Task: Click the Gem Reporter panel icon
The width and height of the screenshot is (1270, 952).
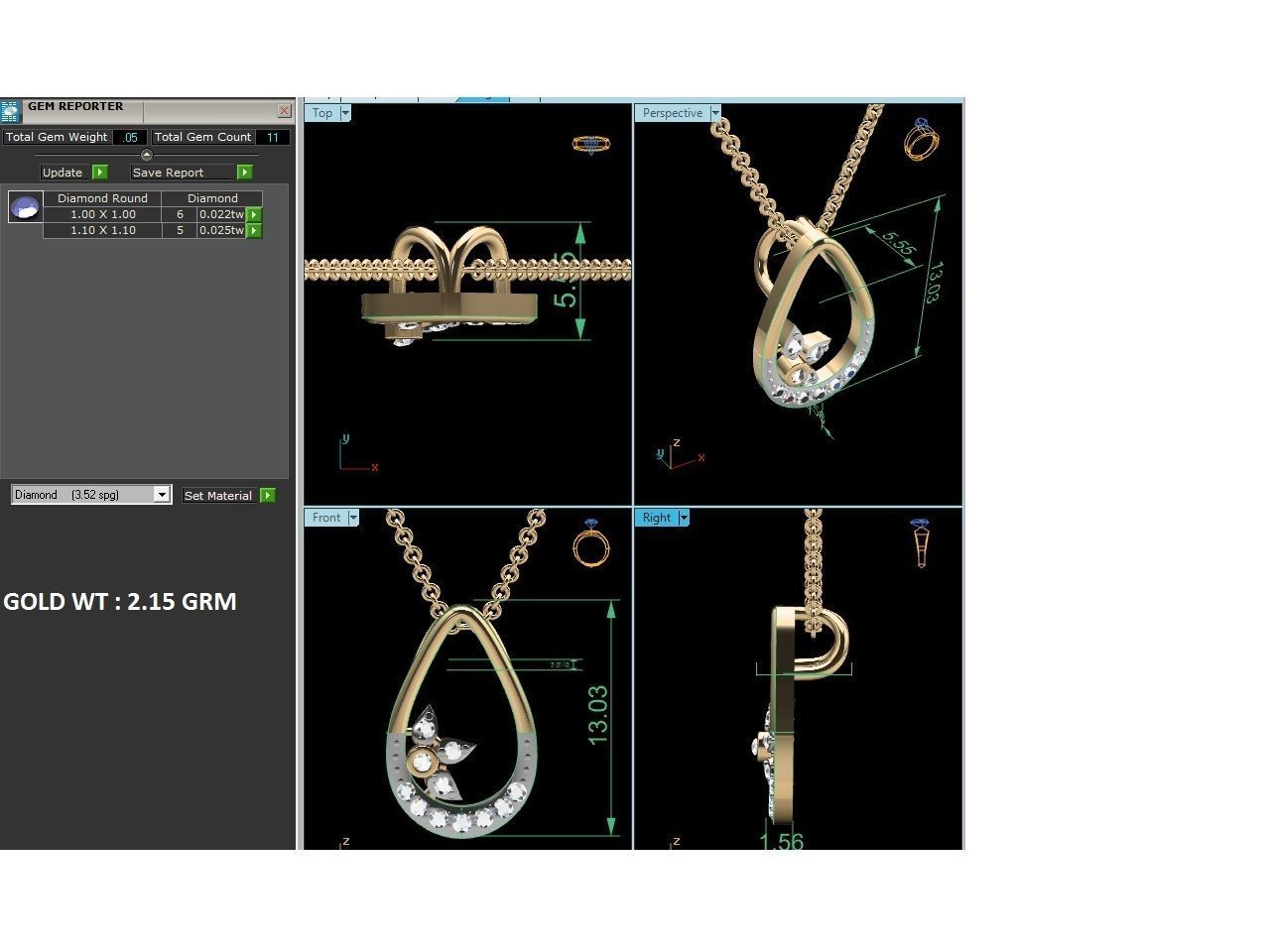Action: point(10,111)
